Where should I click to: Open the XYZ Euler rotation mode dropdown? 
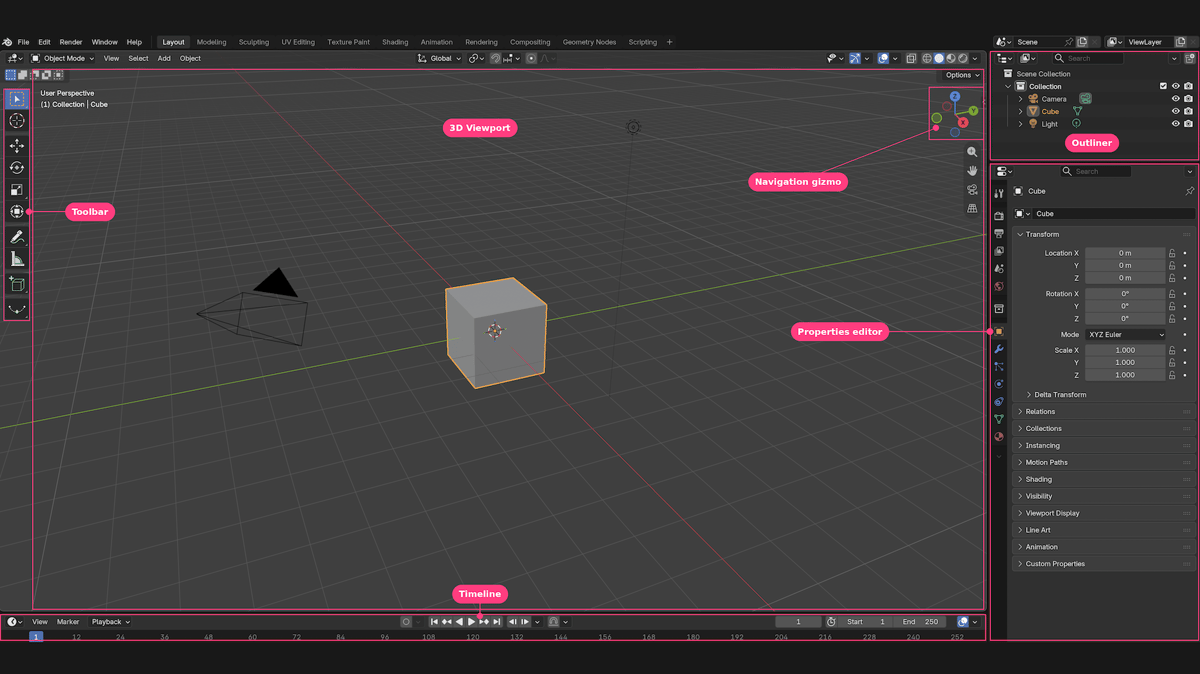tap(1126, 334)
